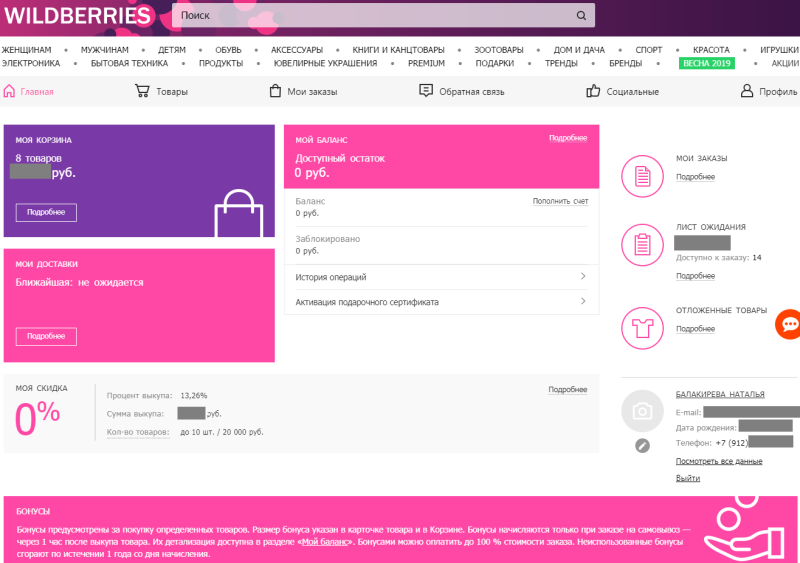
Task: Open the Мужчинам category
Action: click(x=105, y=50)
